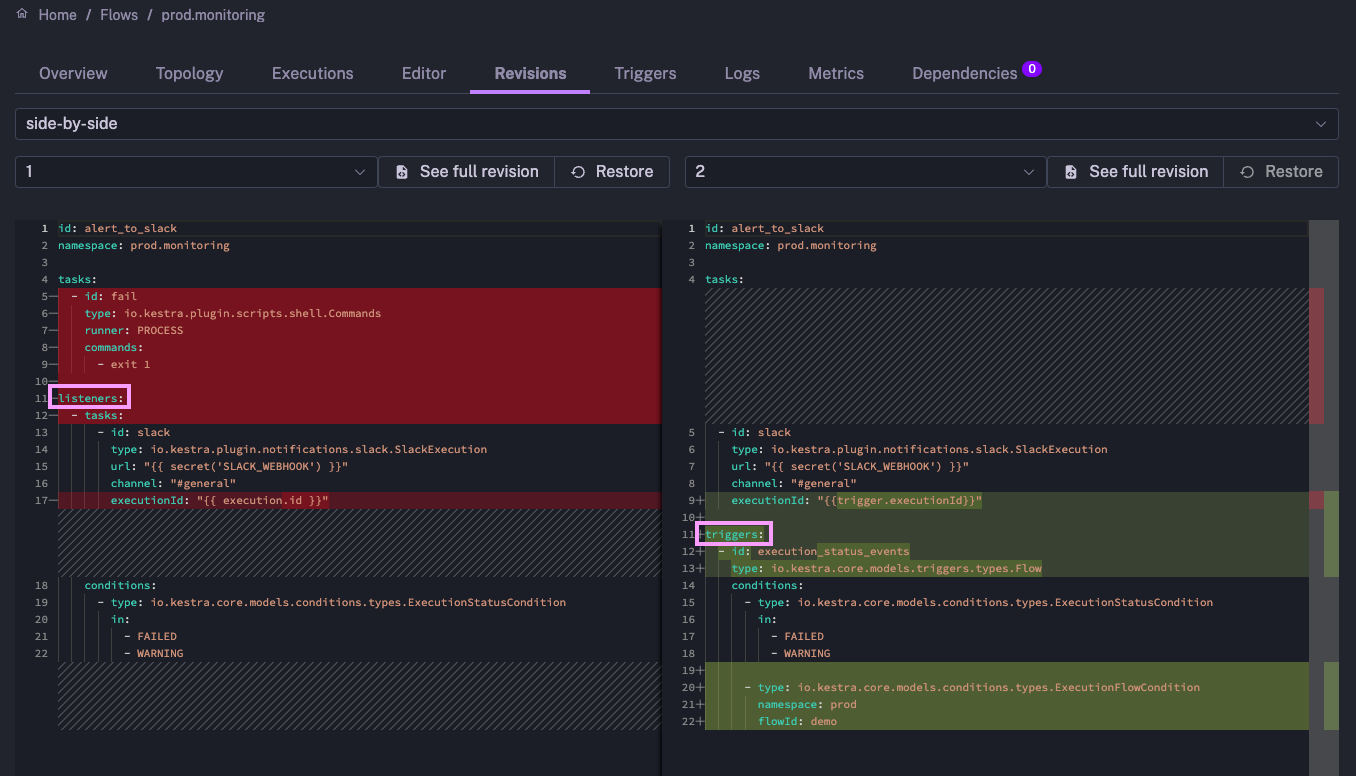Go to the Triggers tab
Screen dimensions: 1356x776
[x=645, y=73]
